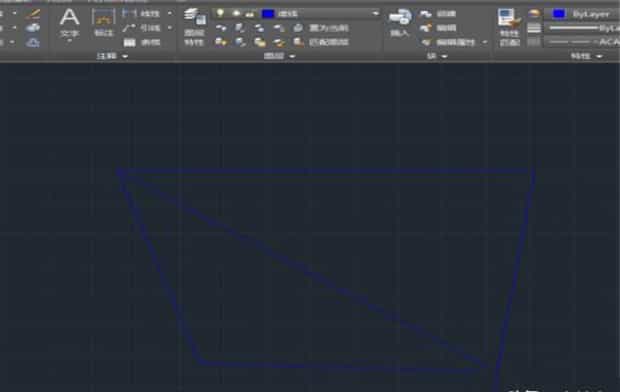This screenshot has height=392, width=620.
Task: Open the 编辑属性 dropdown arrow
Action: (x=485, y=42)
